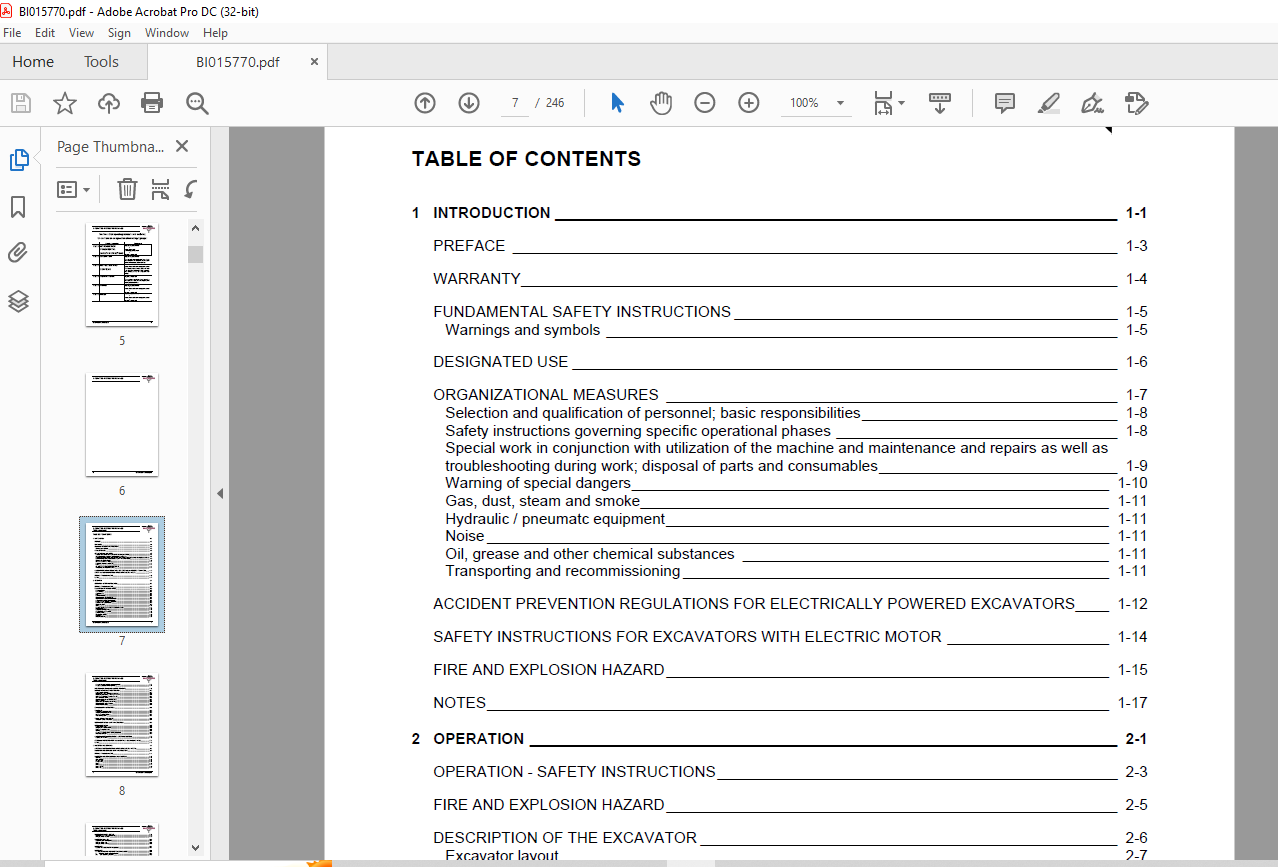Click DESCRIPTION OF THE EXCAVATOR entry
1278x867 pixels.
coord(790,838)
